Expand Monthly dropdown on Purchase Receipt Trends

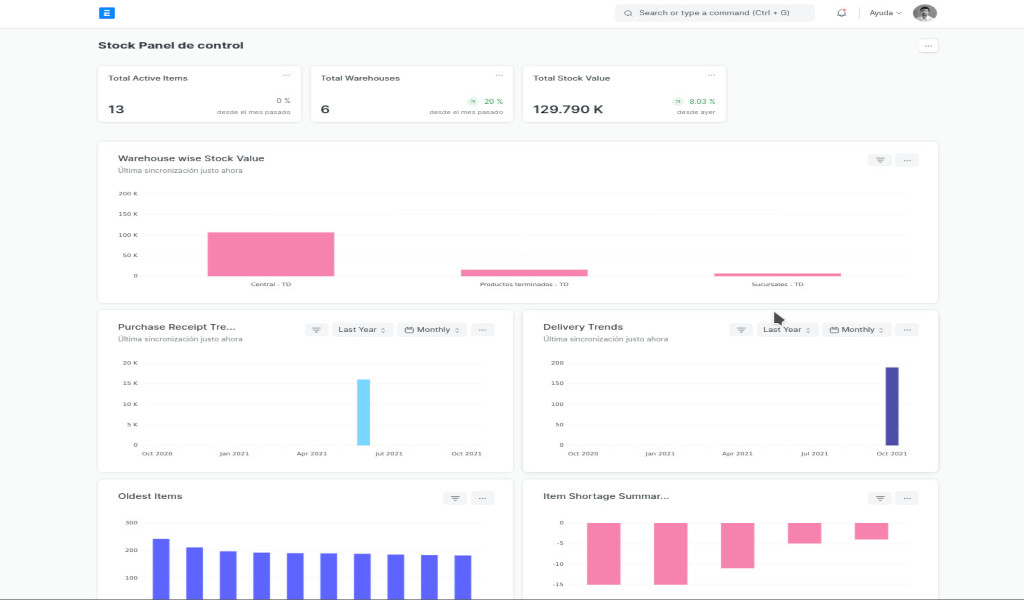[431, 330]
